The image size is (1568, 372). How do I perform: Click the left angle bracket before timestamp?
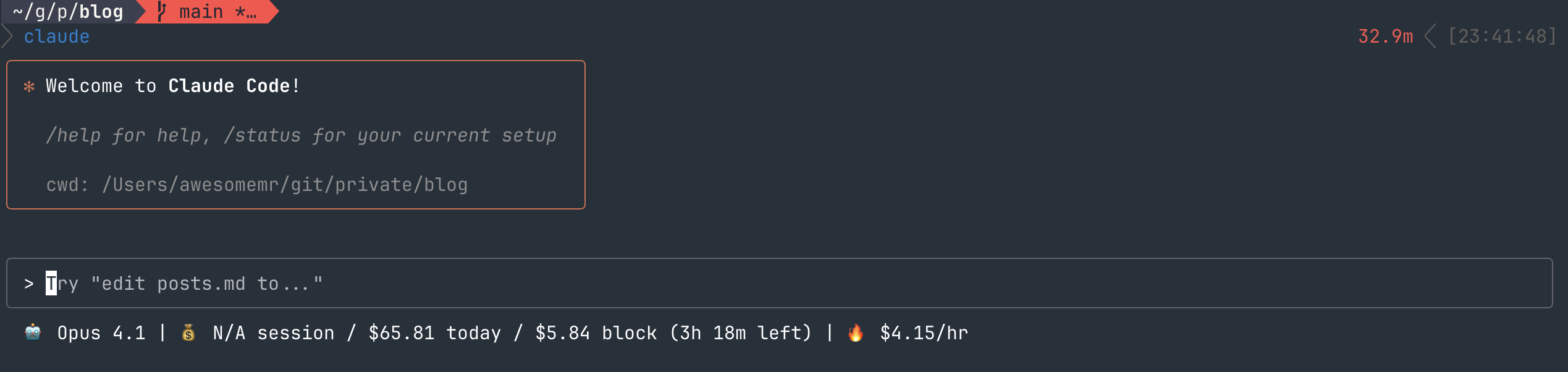coord(1430,36)
